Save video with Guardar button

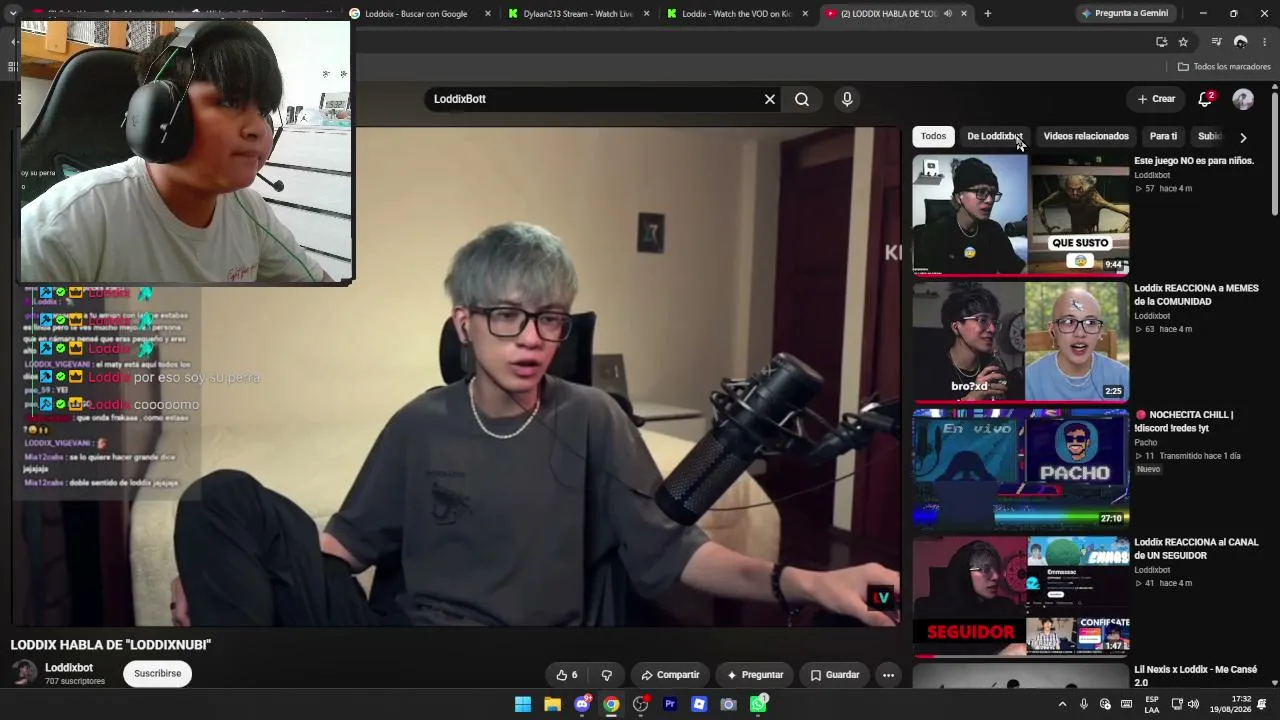(x=835, y=675)
